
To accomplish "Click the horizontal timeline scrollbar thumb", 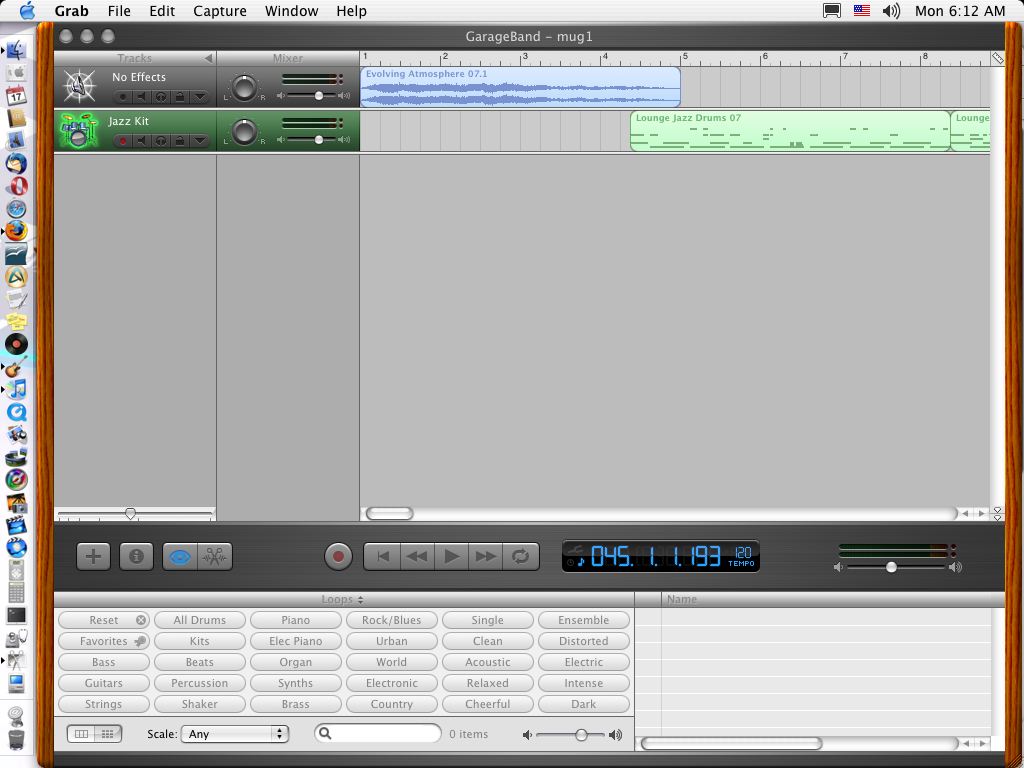I will (390, 513).
